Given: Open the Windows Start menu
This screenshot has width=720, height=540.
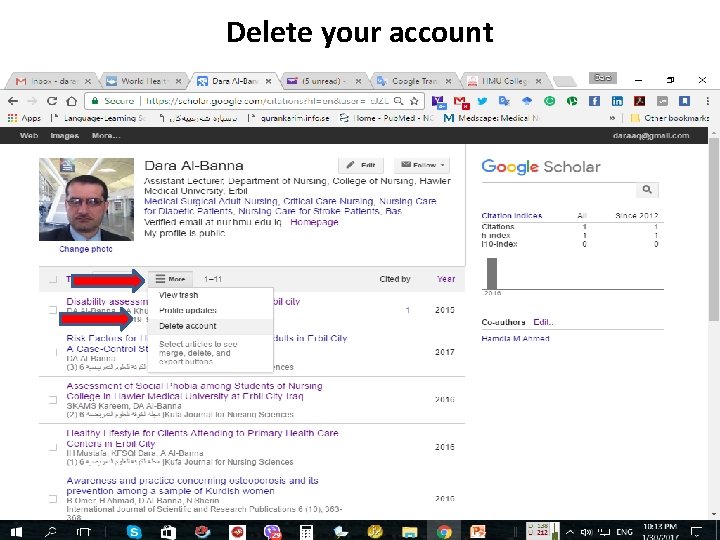Looking at the screenshot, I should (x=16, y=532).
